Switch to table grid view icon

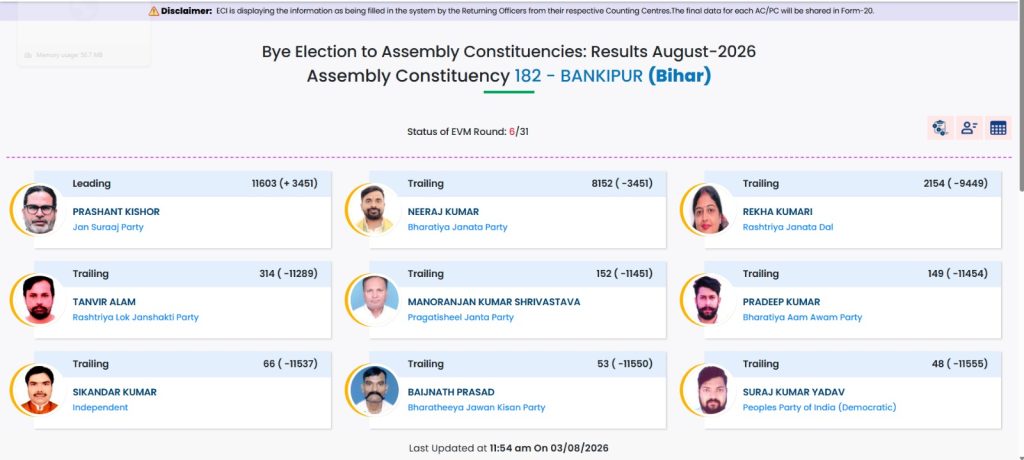pos(998,128)
